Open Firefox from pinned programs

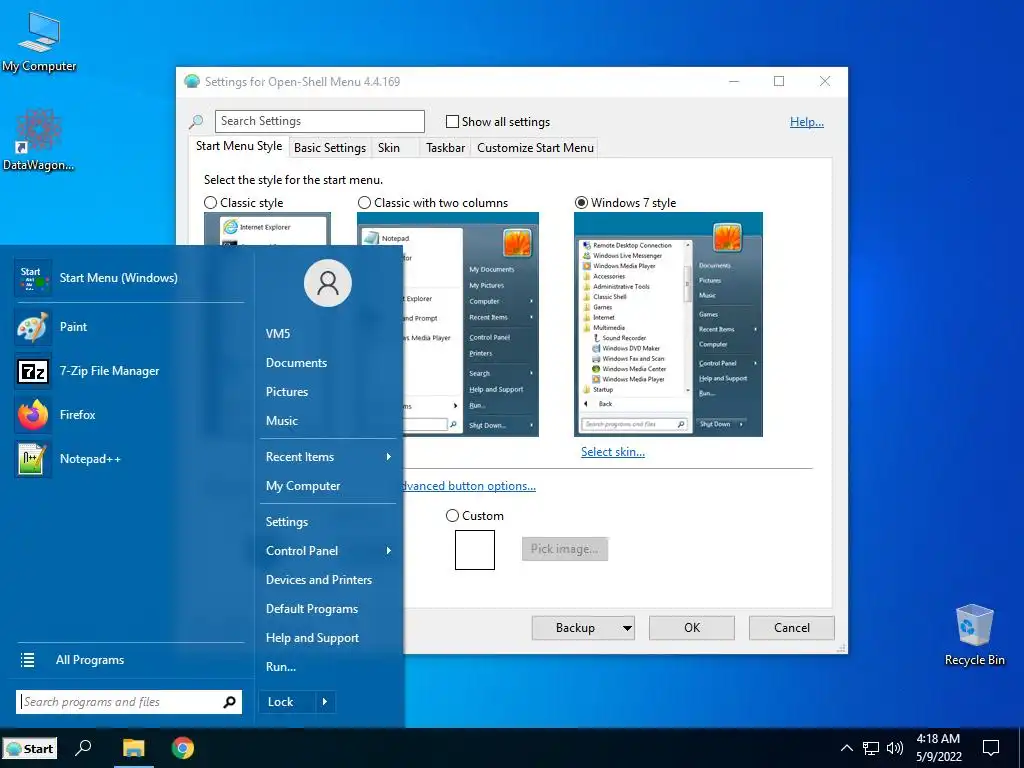pyautogui.click(x=129, y=415)
